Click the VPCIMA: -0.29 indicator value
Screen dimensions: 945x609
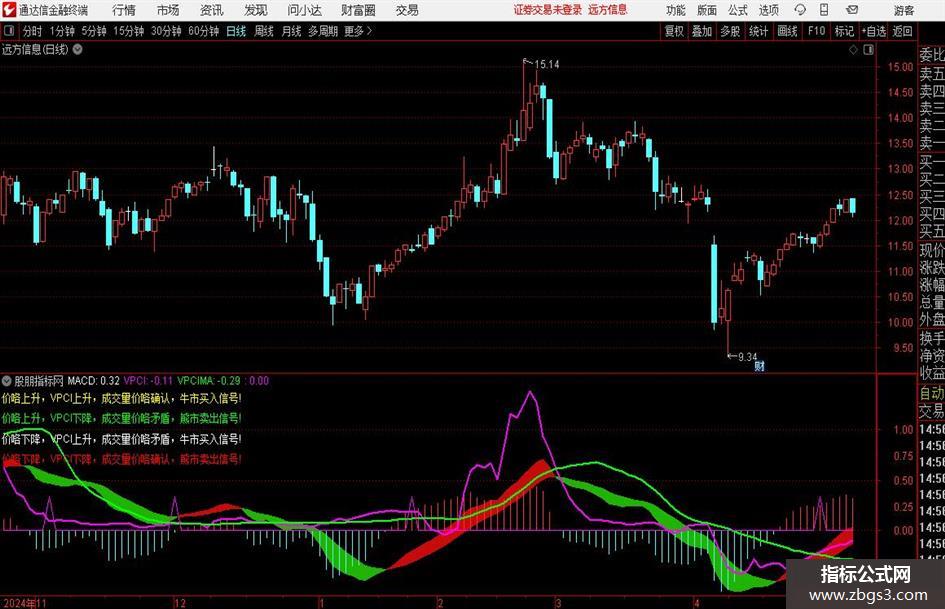(209, 381)
